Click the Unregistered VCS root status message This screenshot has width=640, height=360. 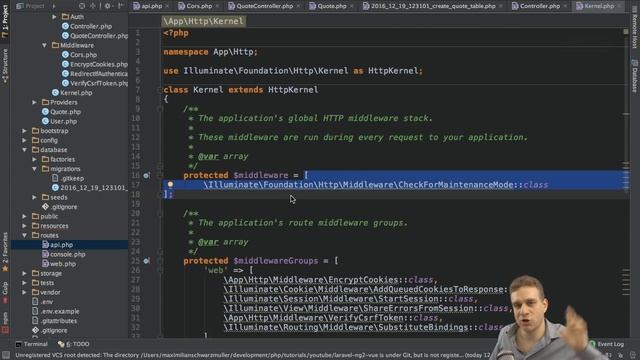click(253, 355)
